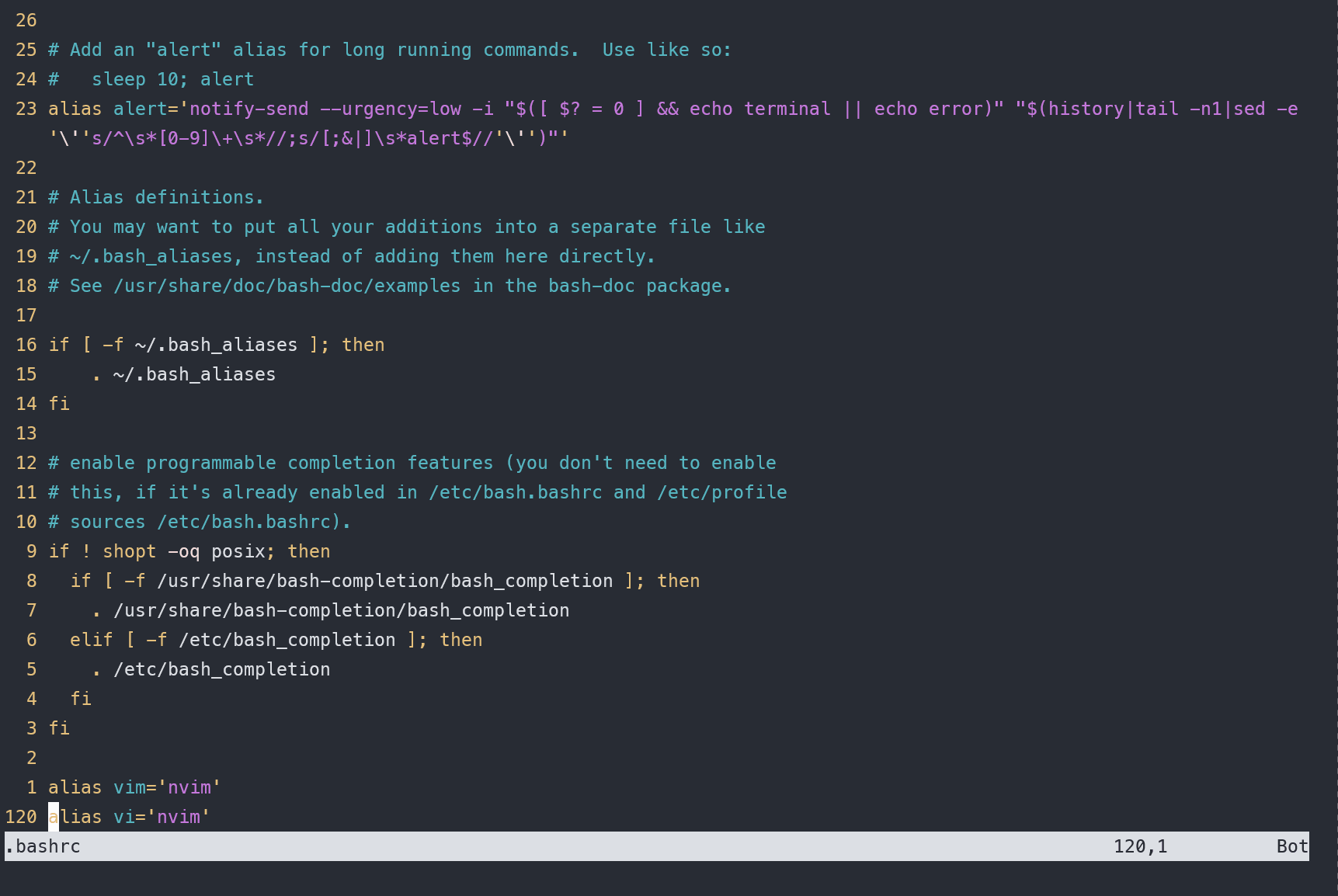Click the 120,1 cursor position indicator

click(x=1140, y=846)
